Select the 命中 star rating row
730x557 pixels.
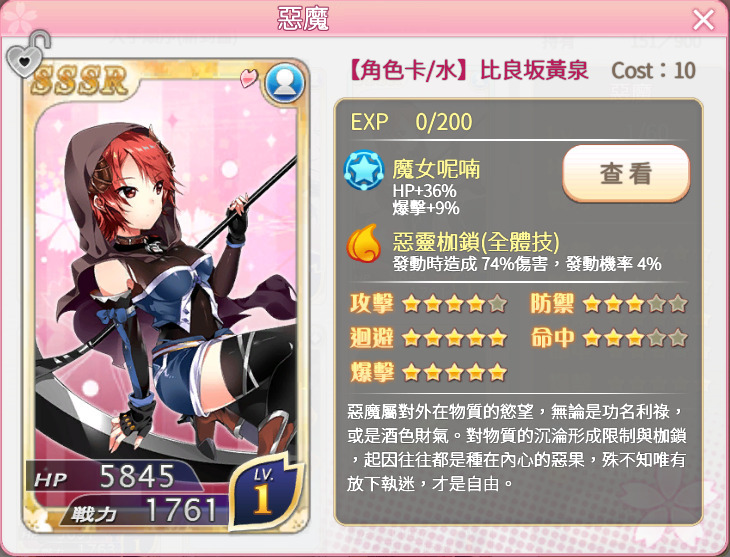click(x=609, y=338)
